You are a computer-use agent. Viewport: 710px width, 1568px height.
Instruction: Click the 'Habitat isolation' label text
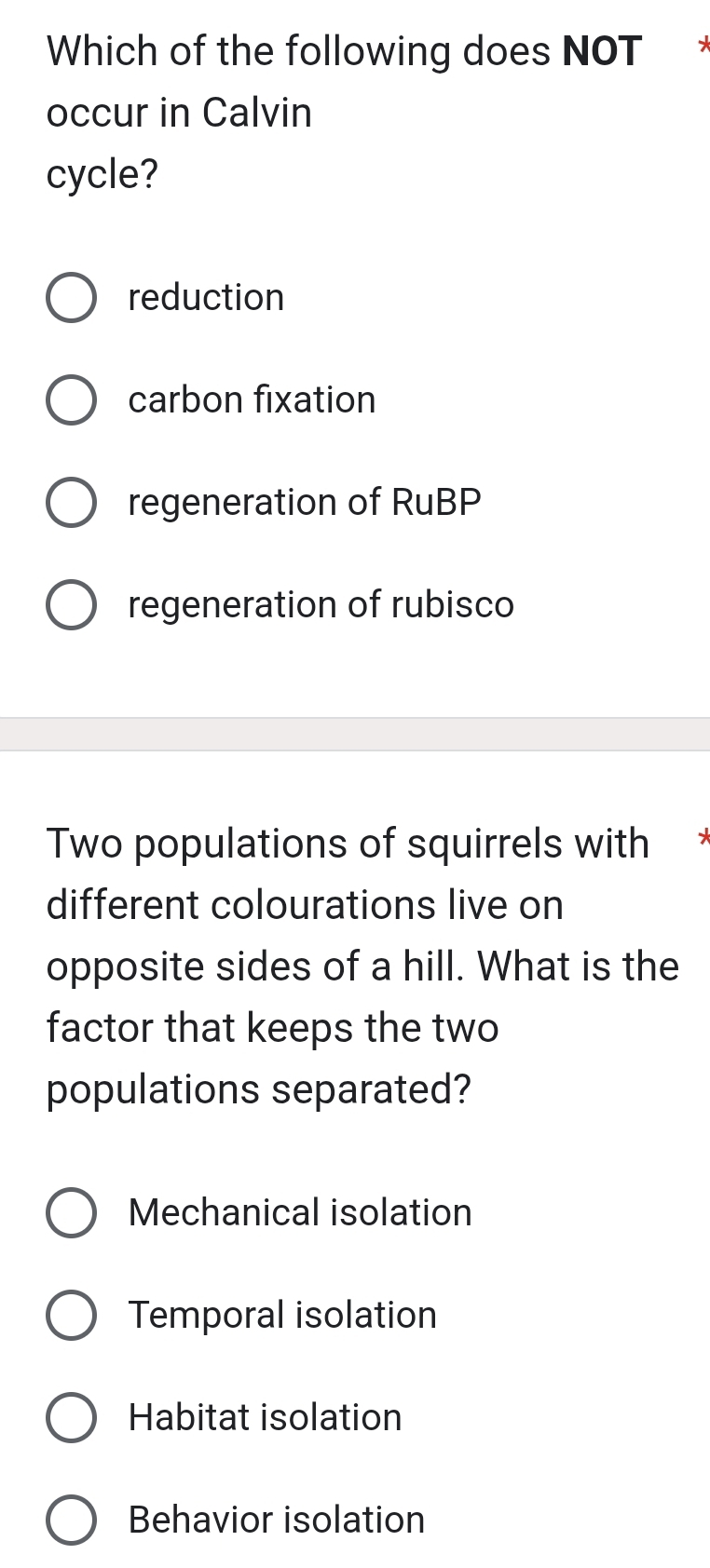[x=265, y=1417]
